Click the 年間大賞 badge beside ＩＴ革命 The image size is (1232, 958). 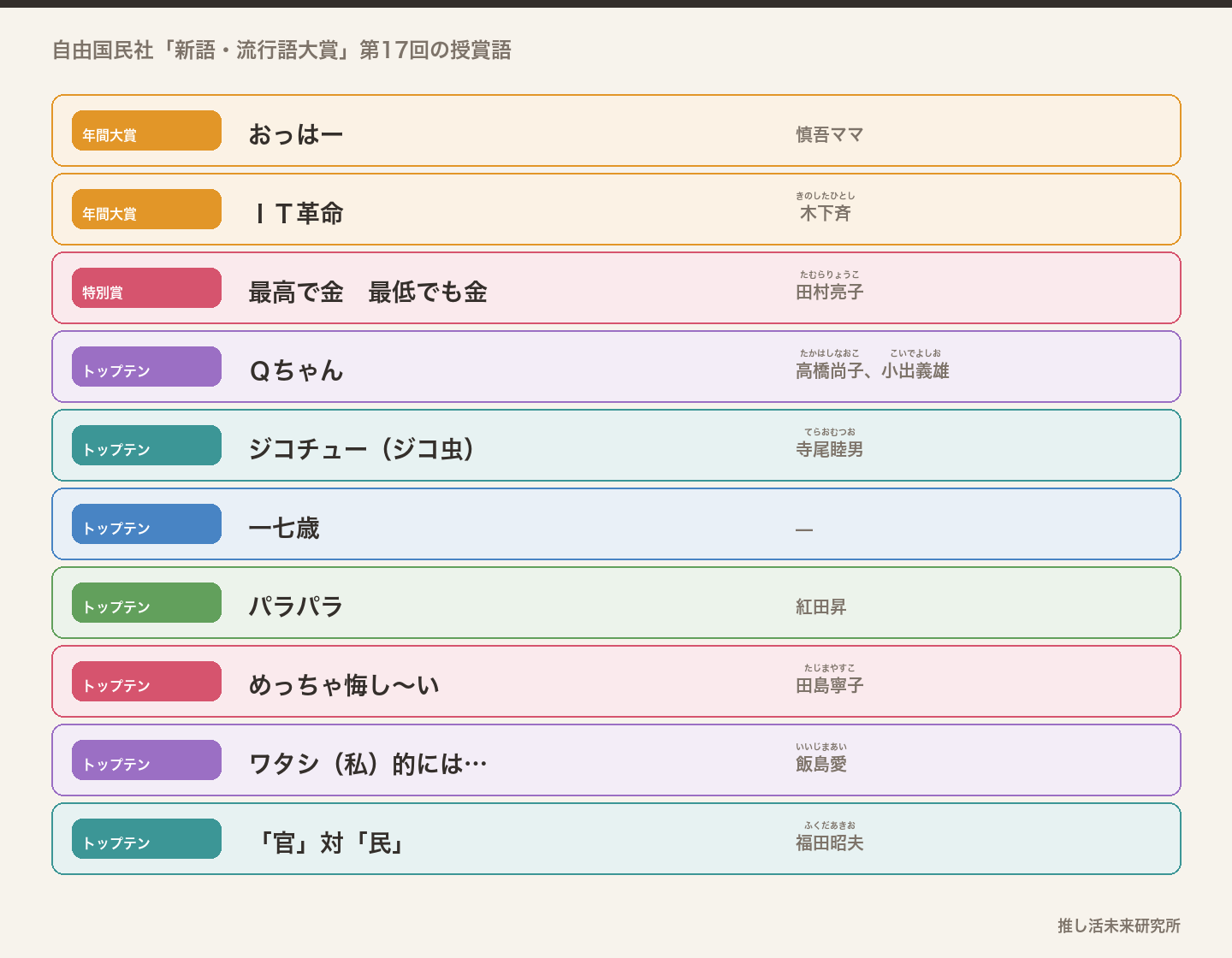pyautogui.click(x=146, y=210)
